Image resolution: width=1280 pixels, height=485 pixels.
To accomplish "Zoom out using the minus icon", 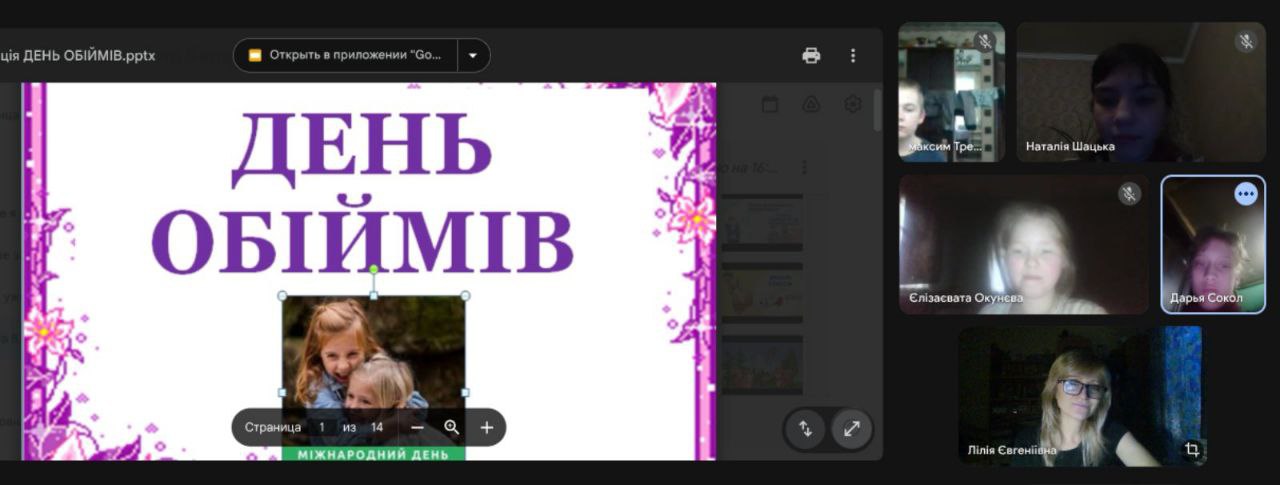I will [x=418, y=427].
